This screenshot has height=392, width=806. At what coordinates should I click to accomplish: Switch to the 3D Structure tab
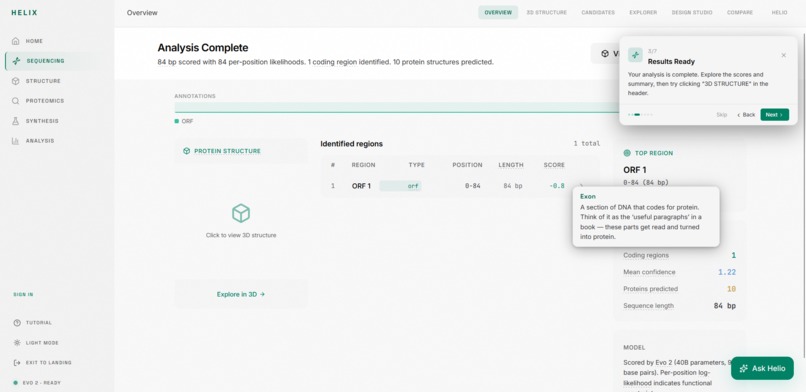(x=546, y=12)
